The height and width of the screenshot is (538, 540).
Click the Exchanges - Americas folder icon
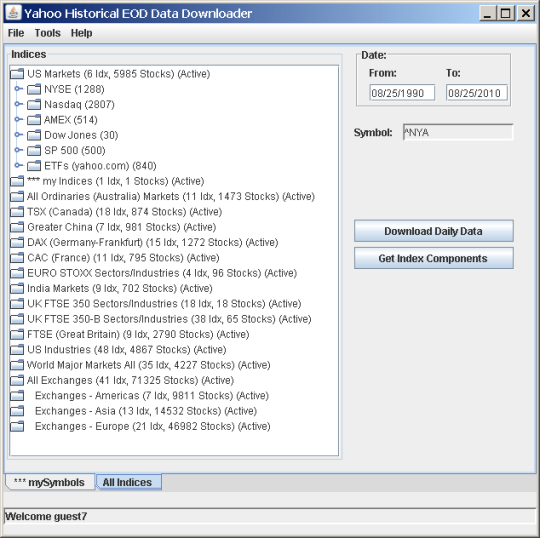tap(17, 396)
